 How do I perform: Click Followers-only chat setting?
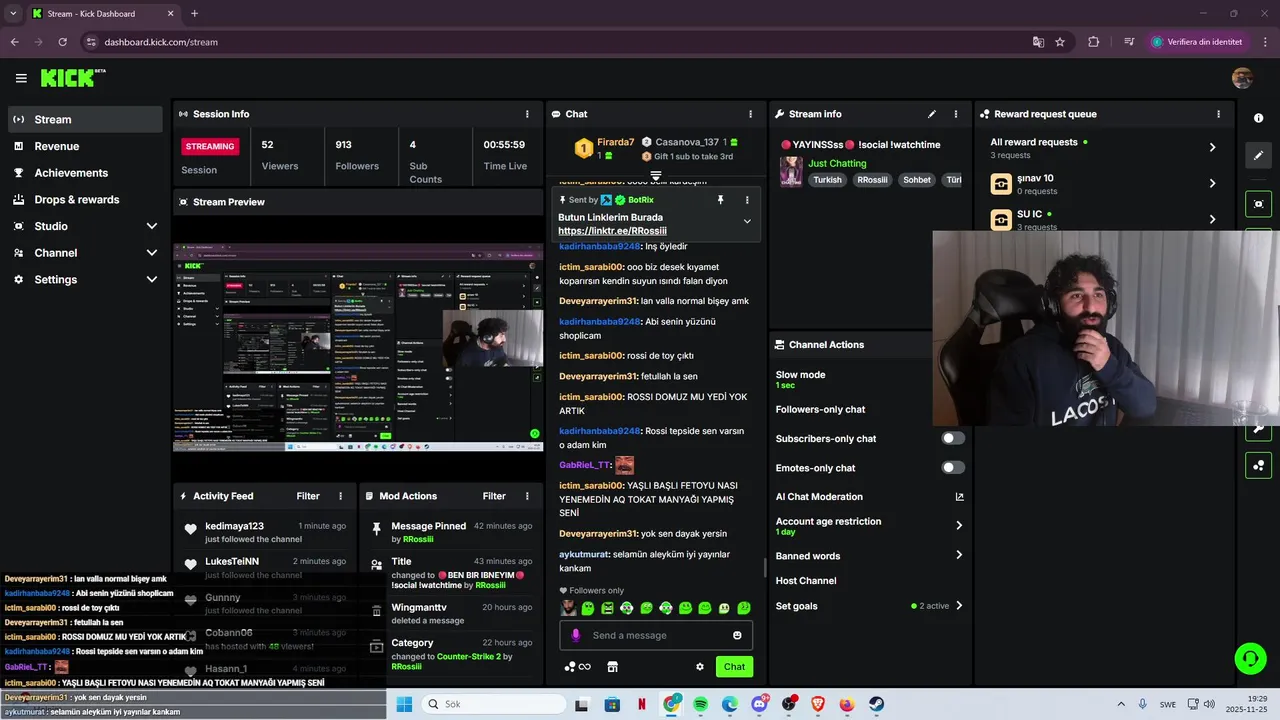[820, 409]
